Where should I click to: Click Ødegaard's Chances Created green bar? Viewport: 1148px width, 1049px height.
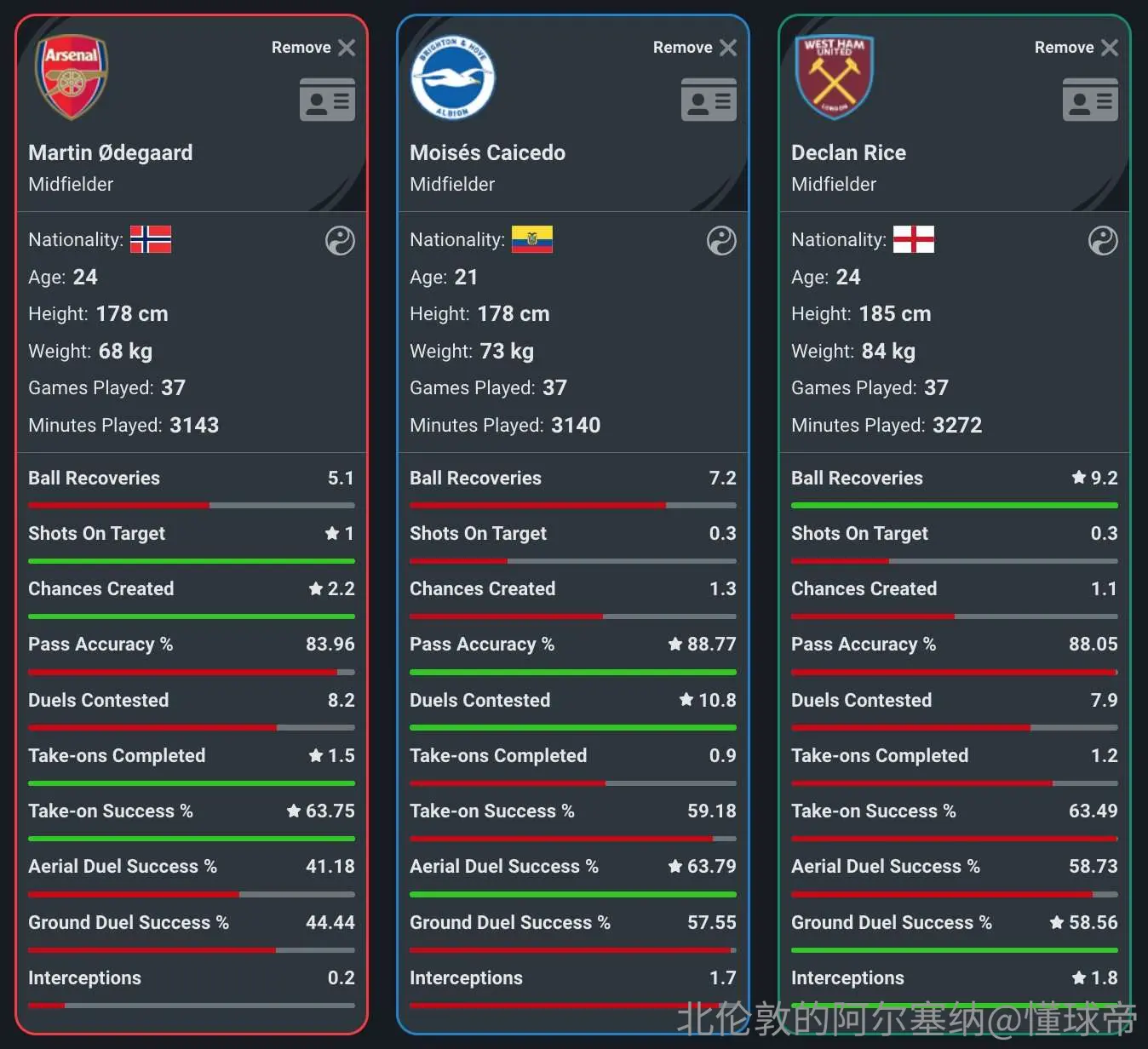(x=192, y=616)
